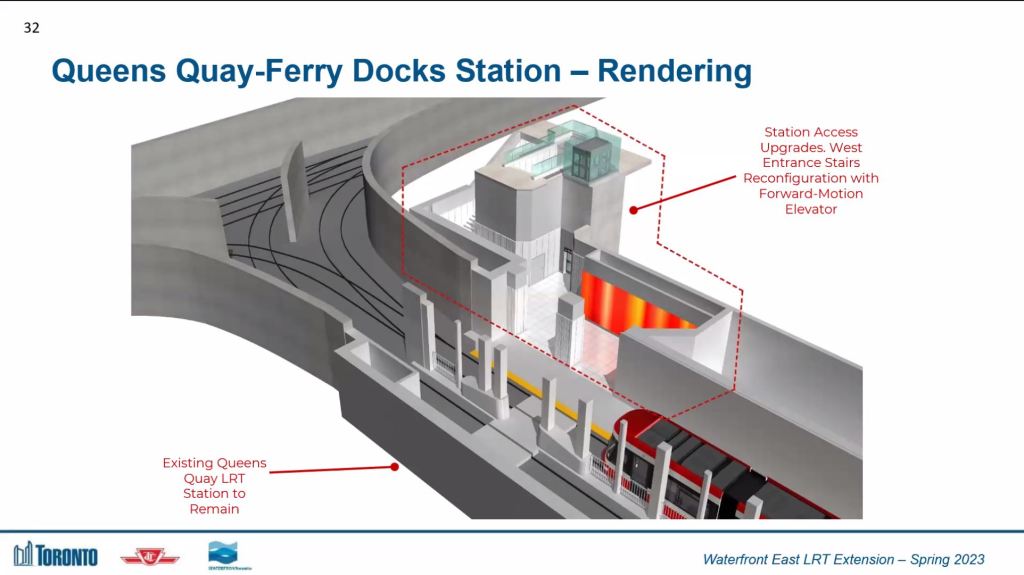This screenshot has height=575, width=1024.
Task: Click the Waterfront East LRT Extension footer text
Action: (x=843, y=558)
